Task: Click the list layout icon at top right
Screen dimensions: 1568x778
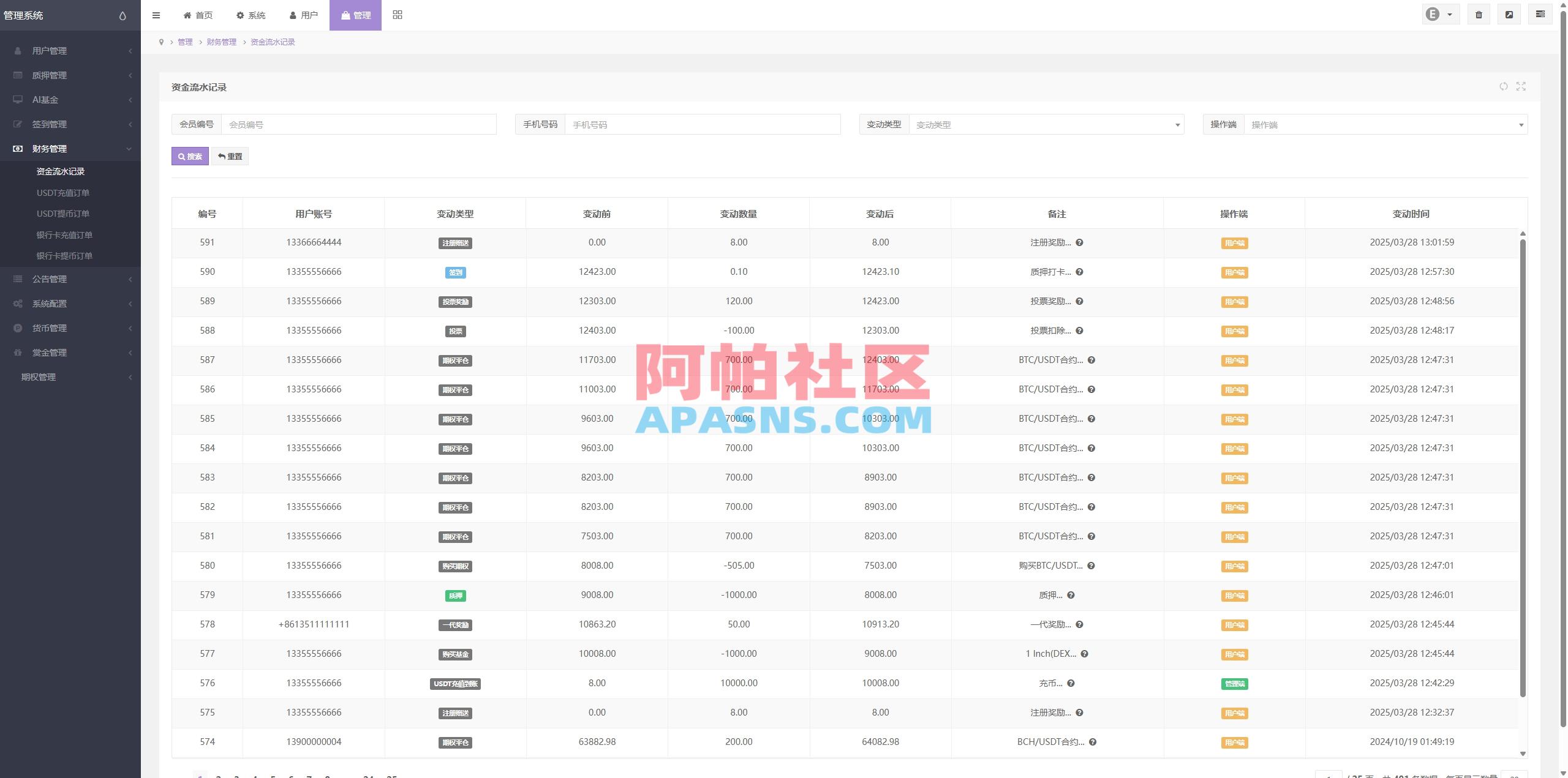Action: point(1539,13)
